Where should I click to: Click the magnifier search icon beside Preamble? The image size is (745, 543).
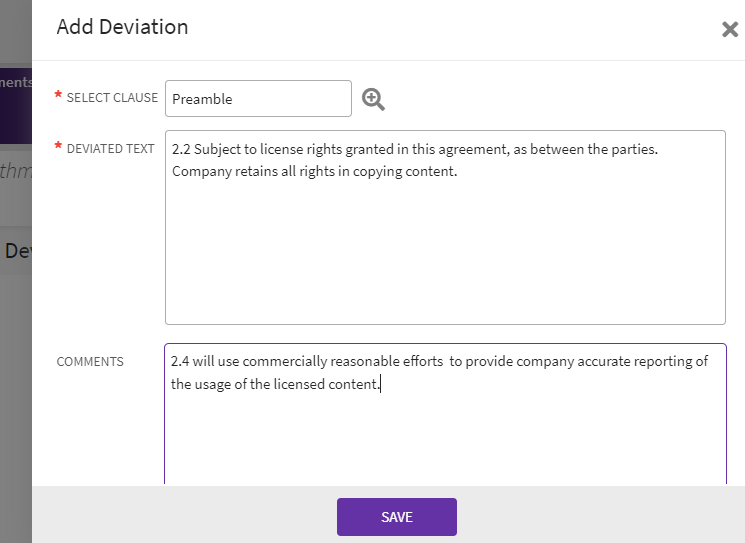pyautogui.click(x=373, y=99)
